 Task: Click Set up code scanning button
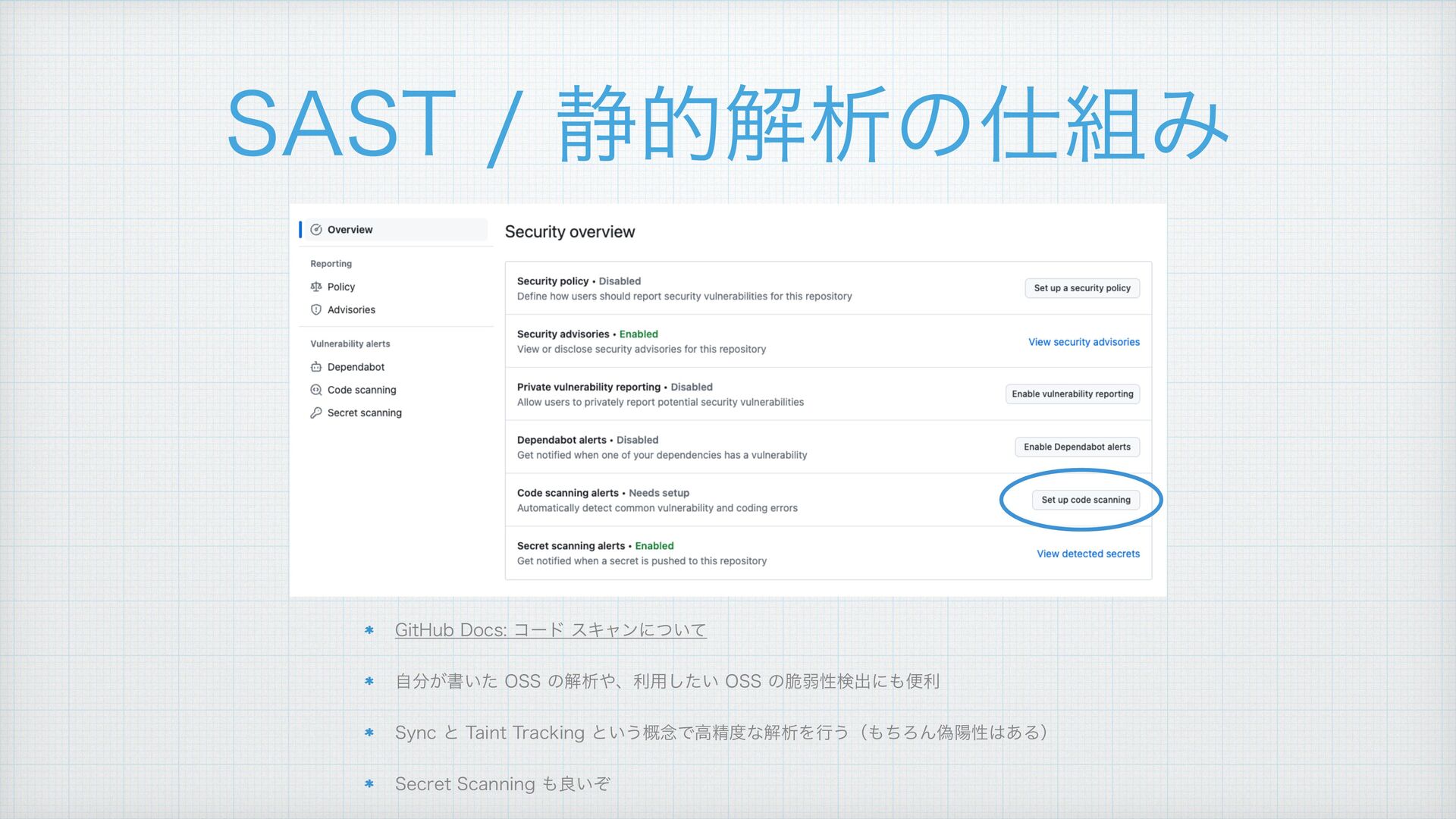1085,500
